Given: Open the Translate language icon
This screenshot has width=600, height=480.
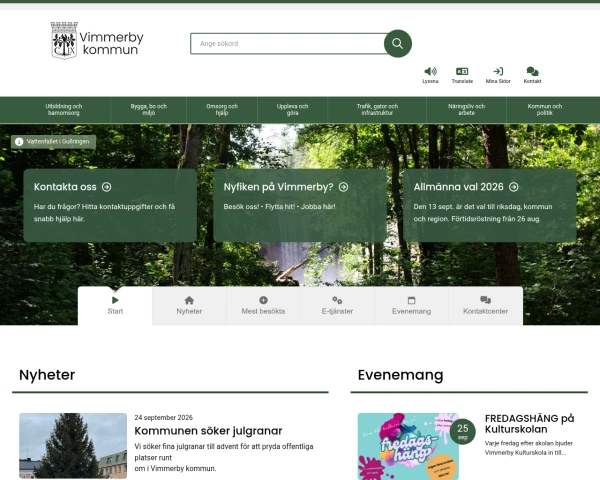Looking at the screenshot, I should pos(462,71).
